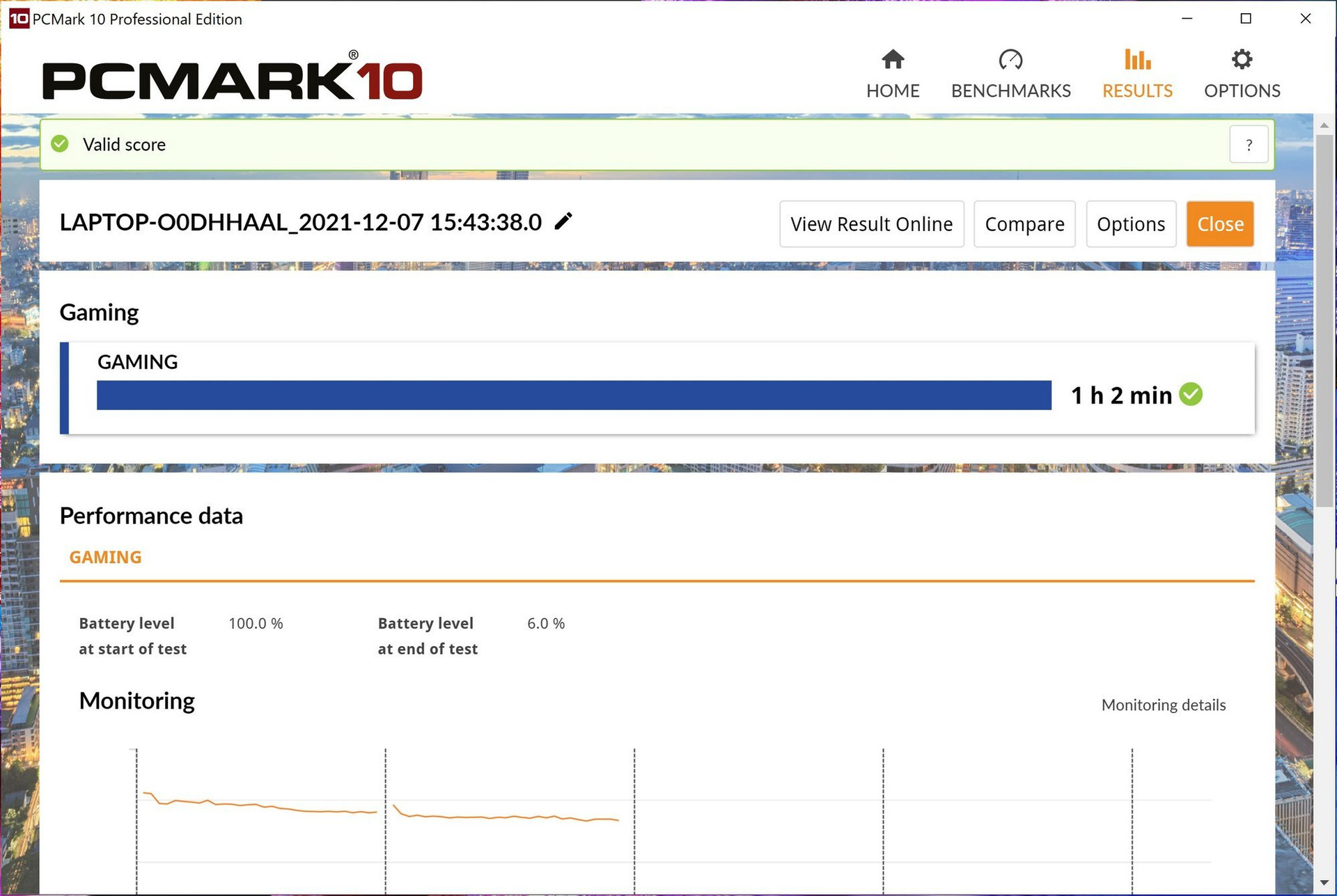The width and height of the screenshot is (1337, 896).
Task: Click the green valid score checkmark icon
Action: coord(60,144)
